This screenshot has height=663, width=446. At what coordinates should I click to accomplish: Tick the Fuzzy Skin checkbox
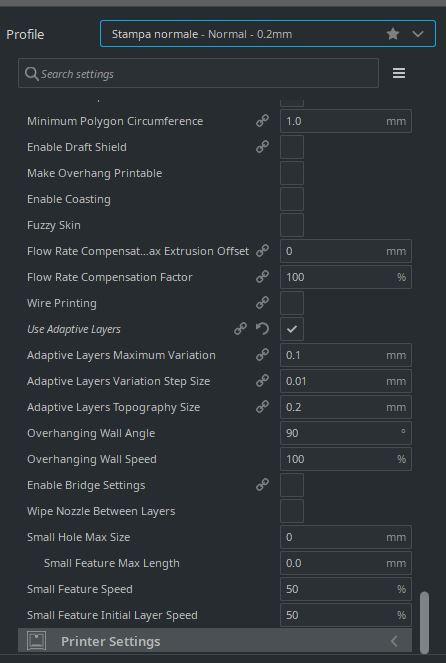pos(292,225)
